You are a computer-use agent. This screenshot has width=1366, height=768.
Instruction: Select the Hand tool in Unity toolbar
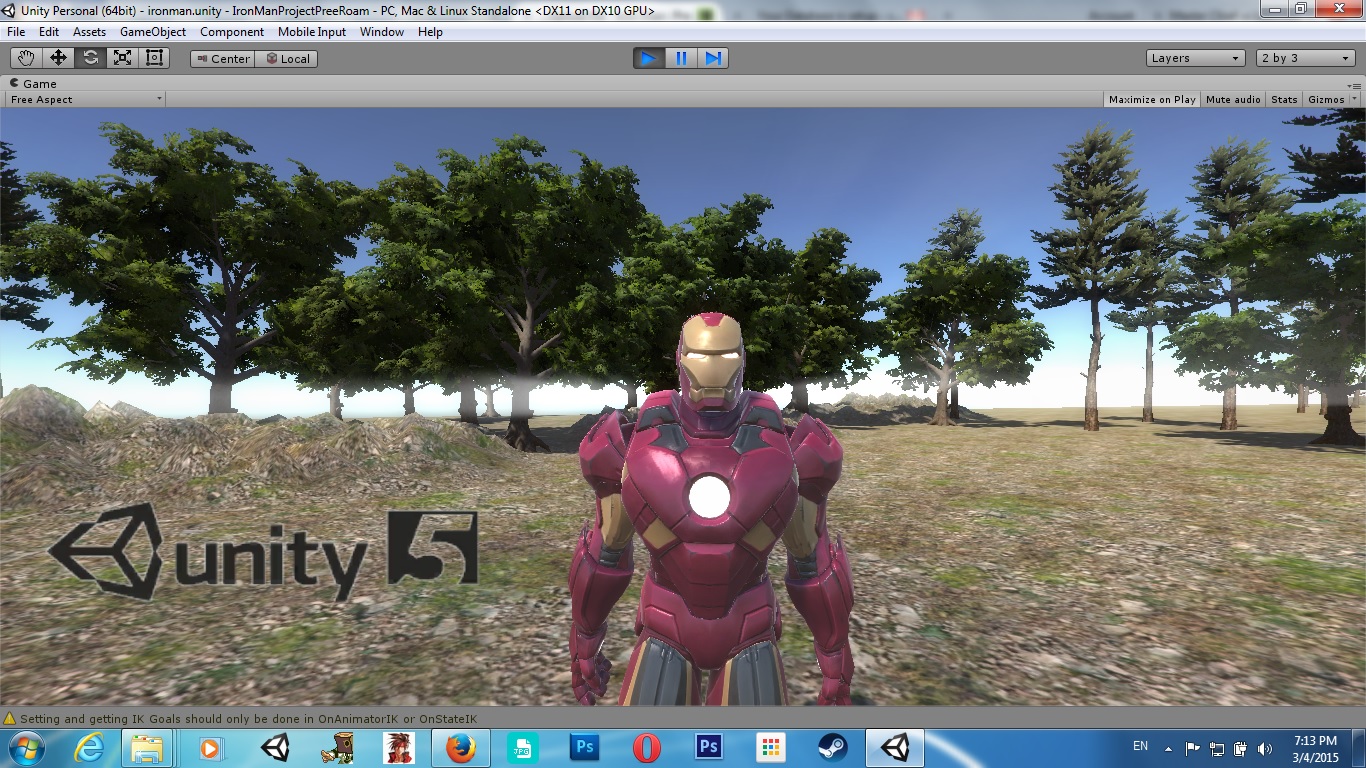(x=27, y=58)
